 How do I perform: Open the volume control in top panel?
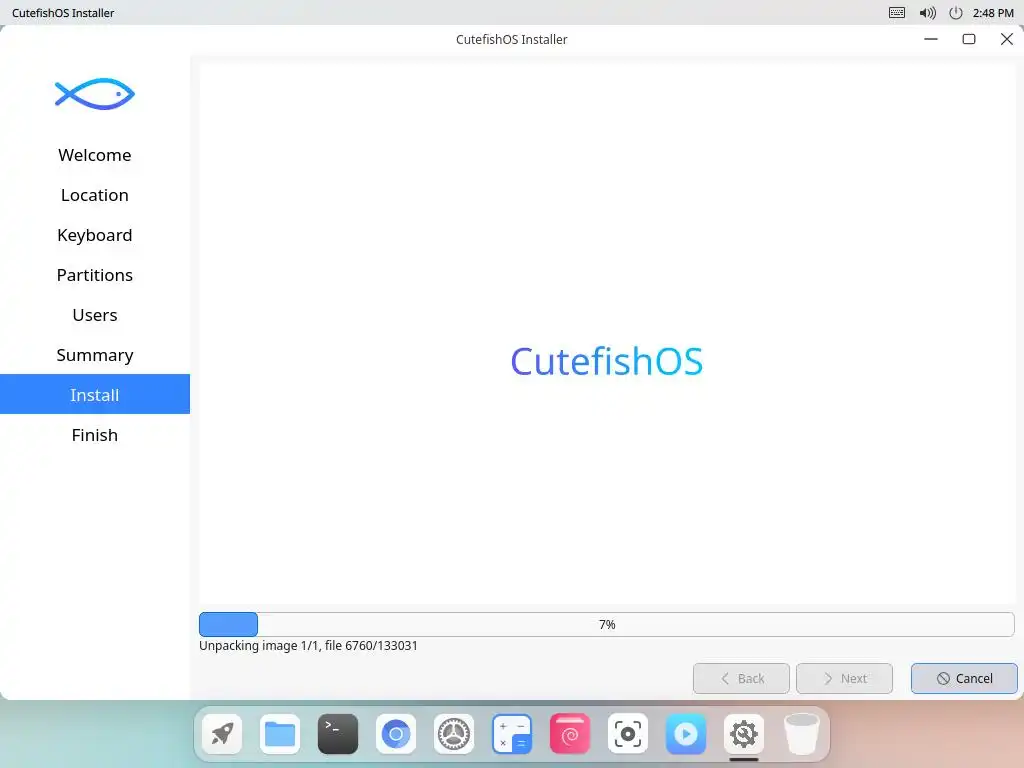coord(927,12)
